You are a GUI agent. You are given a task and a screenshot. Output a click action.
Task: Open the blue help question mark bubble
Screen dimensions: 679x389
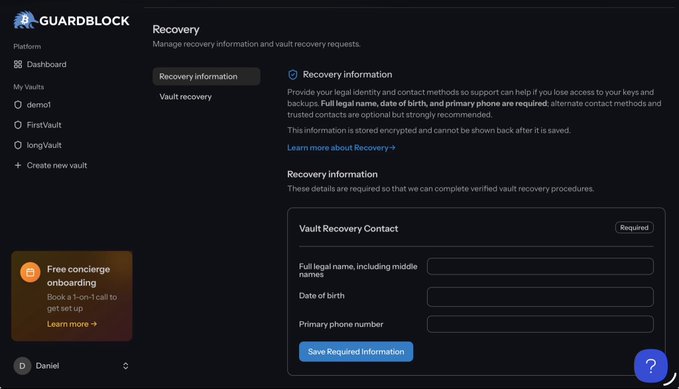[651, 366]
